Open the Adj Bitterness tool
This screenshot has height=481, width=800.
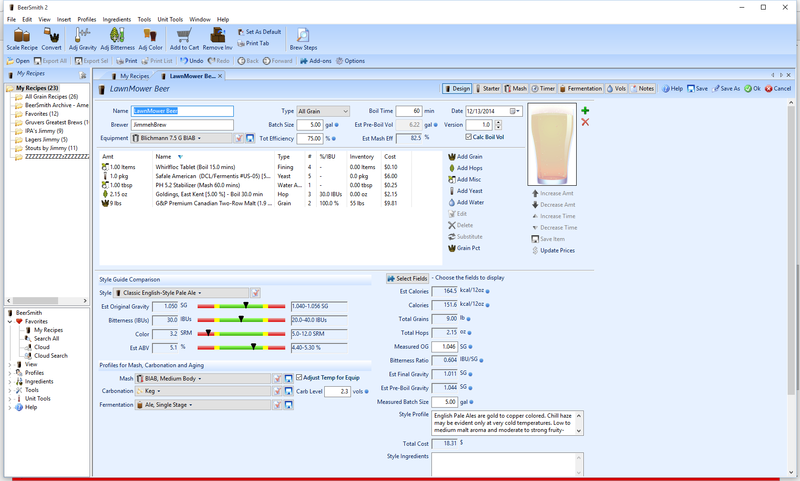117,39
